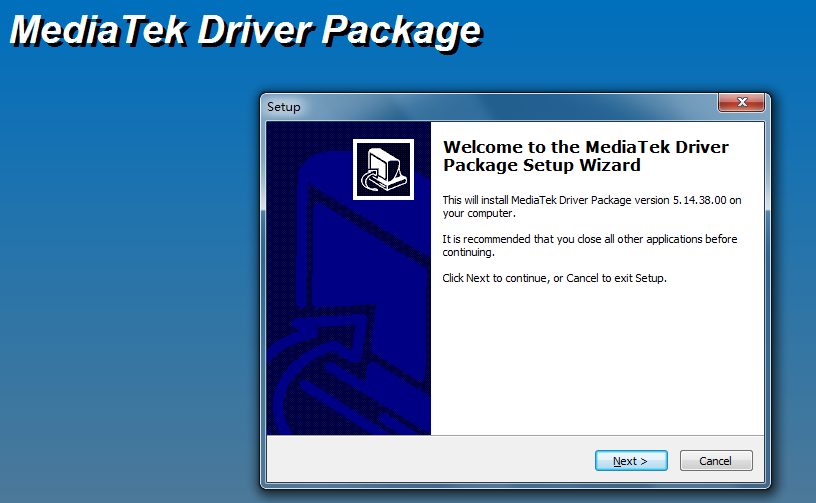This screenshot has width=816, height=503.
Task: Cancel the MediaTek driver installation
Action: [716, 461]
